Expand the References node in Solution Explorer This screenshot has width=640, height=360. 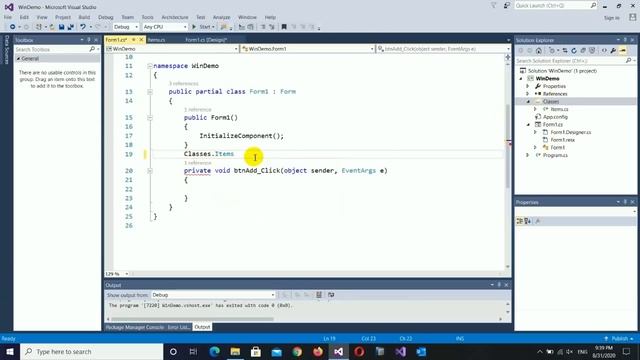[x=528, y=94]
